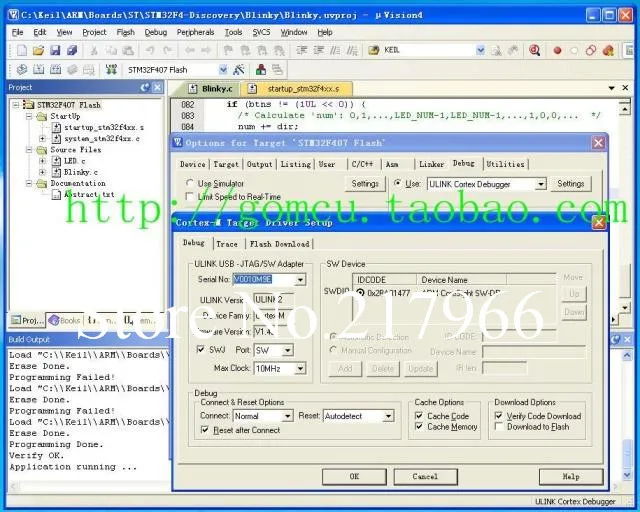
Task: Collapse the Source Files group
Action: pos(29,150)
